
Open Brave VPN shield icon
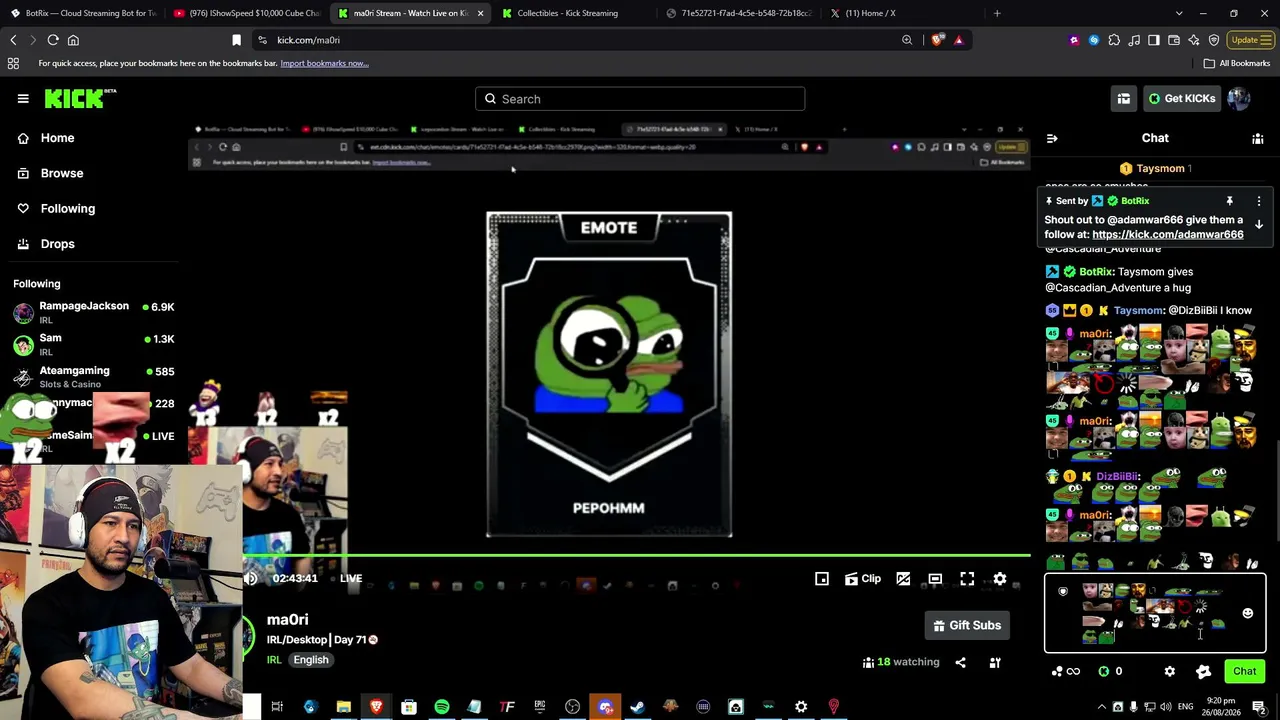1214,40
